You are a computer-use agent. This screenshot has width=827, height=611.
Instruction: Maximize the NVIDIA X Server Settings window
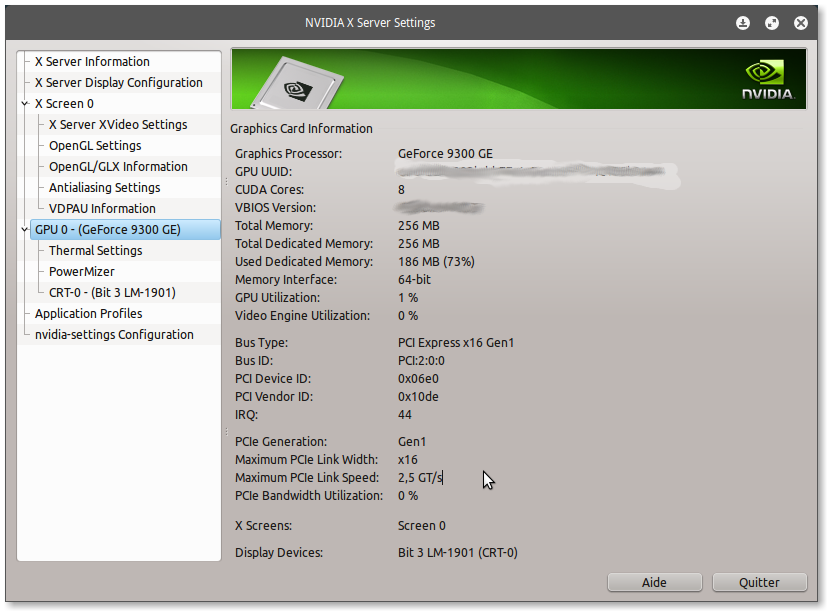point(772,23)
